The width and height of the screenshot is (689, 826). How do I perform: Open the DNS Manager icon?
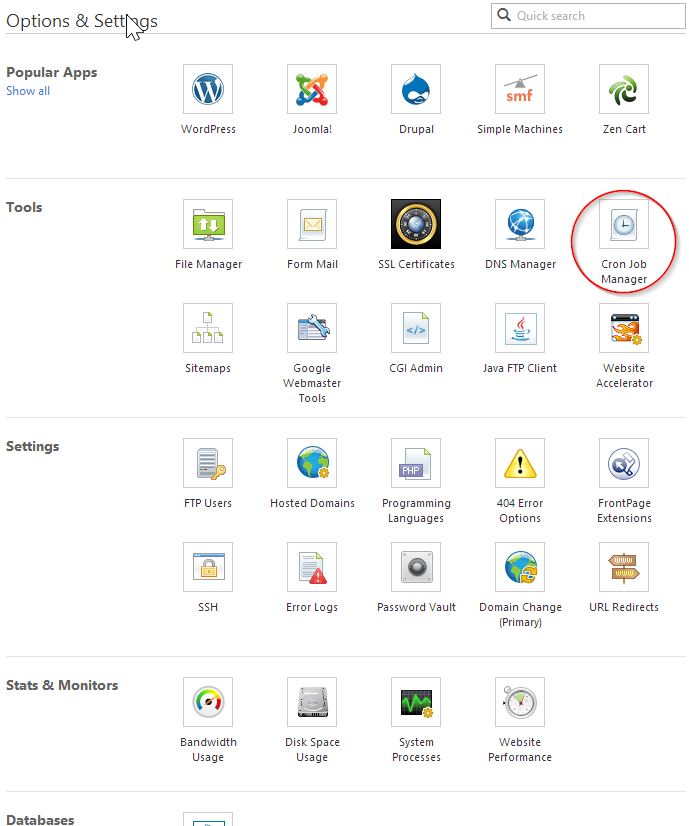coord(520,224)
